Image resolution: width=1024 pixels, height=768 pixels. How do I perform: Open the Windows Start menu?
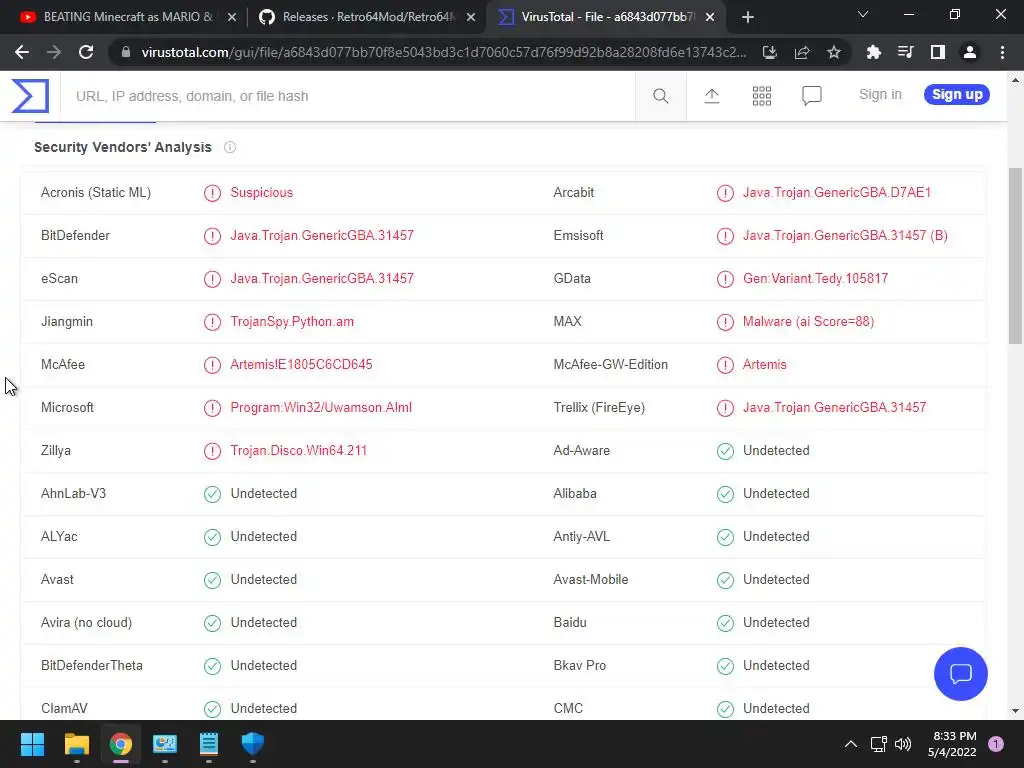pyautogui.click(x=32, y=744)
